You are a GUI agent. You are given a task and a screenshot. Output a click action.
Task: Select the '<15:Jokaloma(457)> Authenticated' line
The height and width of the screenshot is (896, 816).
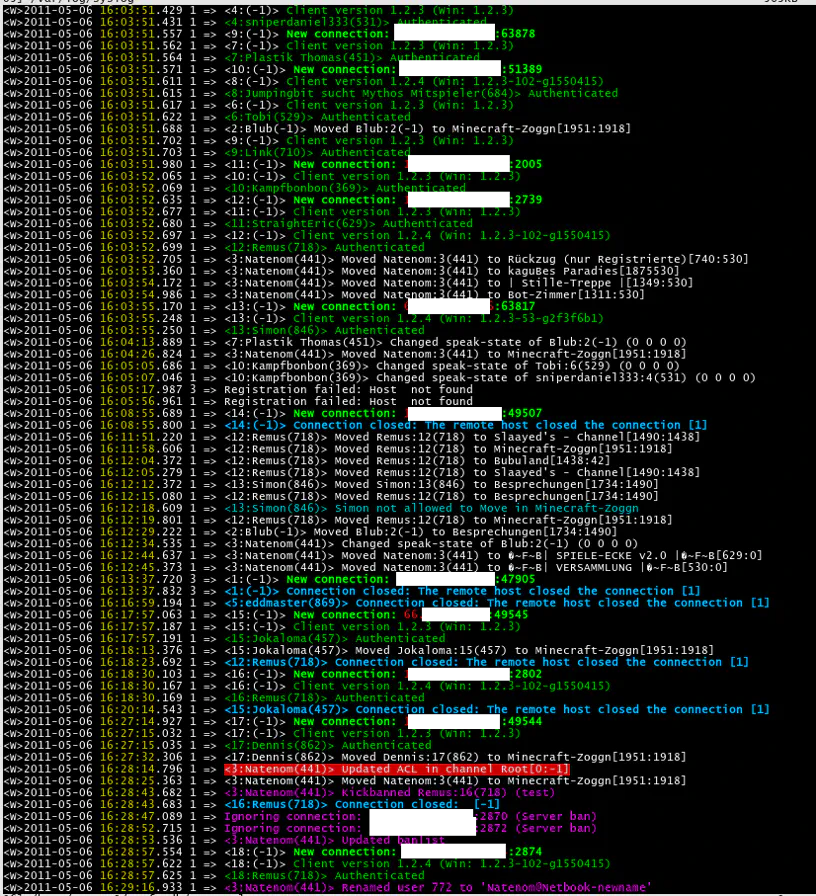pyautogui.click(x=335, y=638)
